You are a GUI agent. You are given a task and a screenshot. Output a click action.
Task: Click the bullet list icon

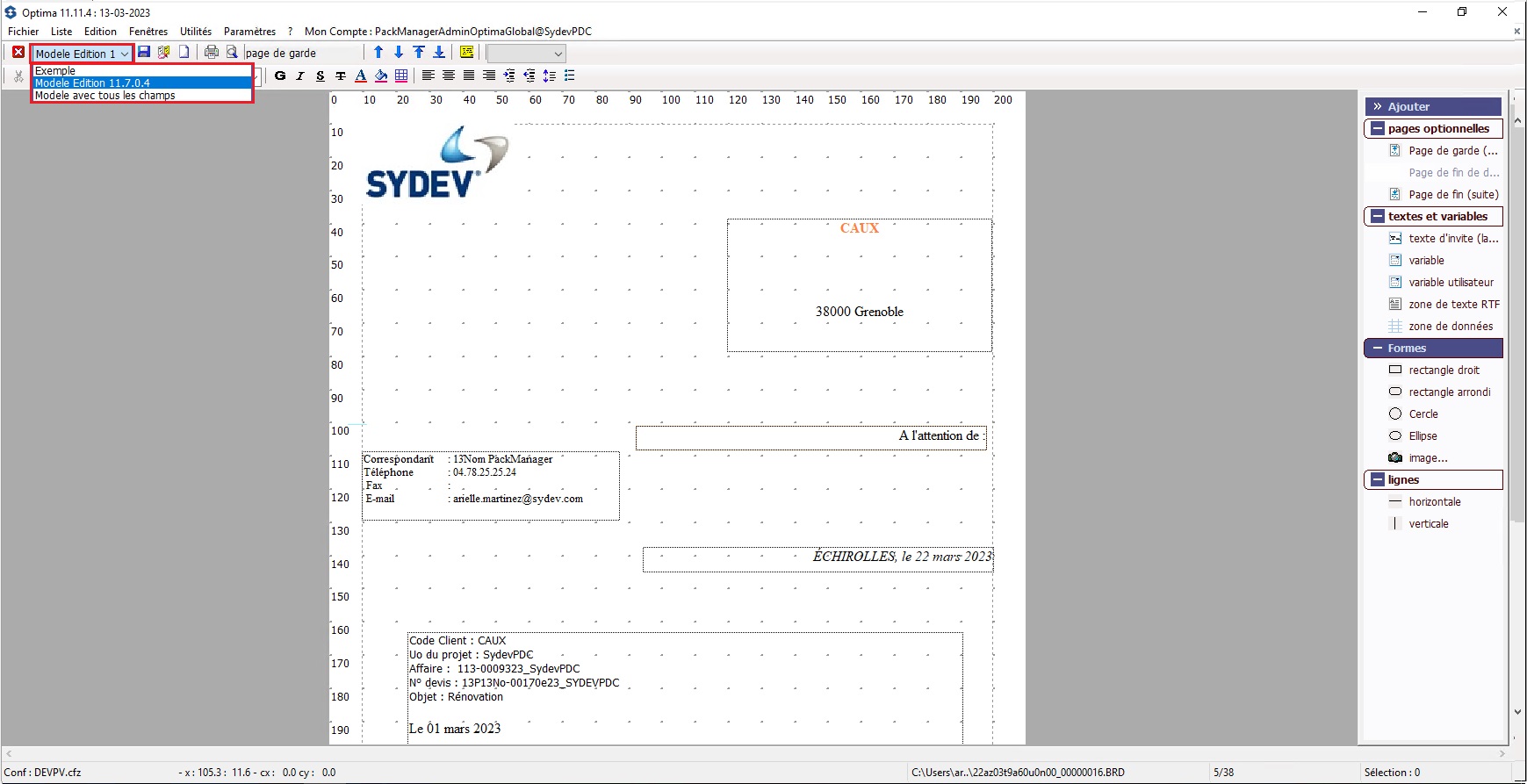tap(570, 76)
